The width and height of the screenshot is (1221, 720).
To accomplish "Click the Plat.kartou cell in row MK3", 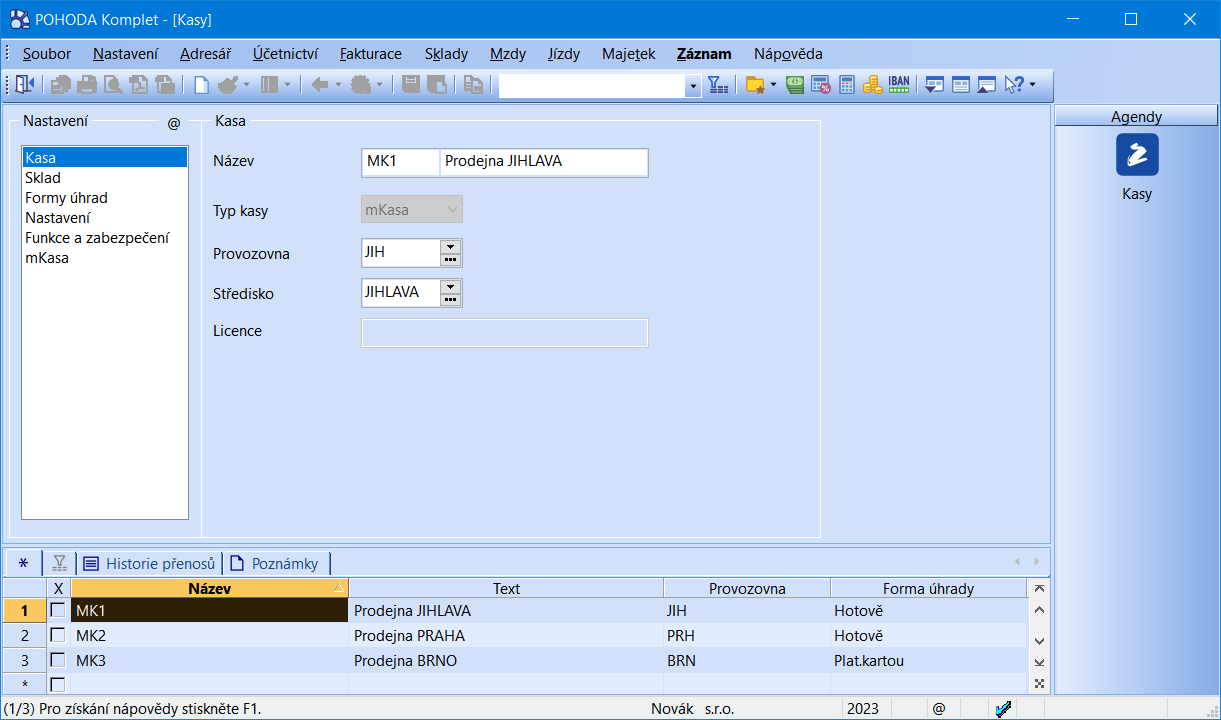I will point(928,660).
